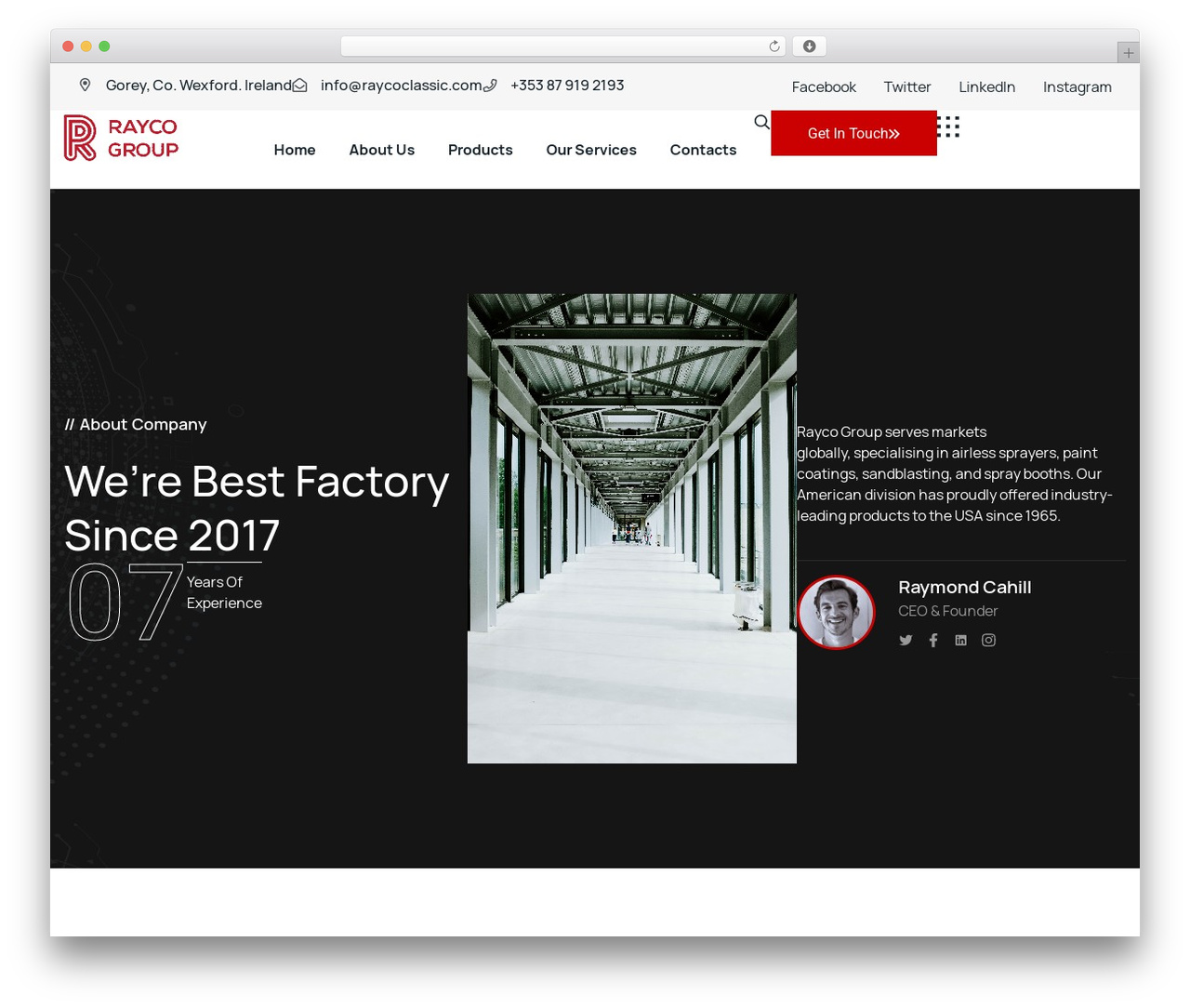Click the browser download arrow icon

[x=809, y=46]
